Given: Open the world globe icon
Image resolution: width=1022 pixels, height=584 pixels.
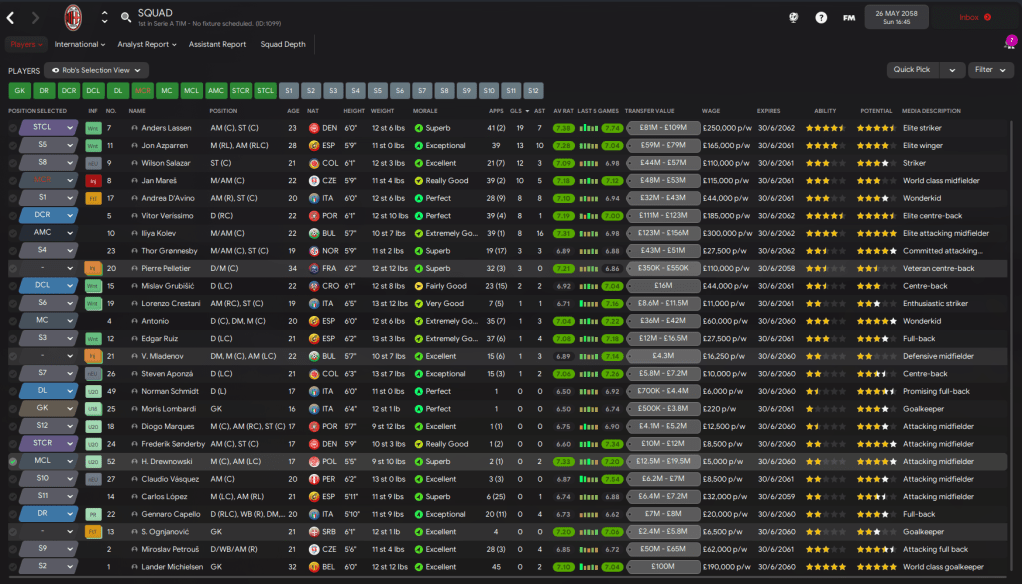Looking at the screenshot, I should (794, 17).
